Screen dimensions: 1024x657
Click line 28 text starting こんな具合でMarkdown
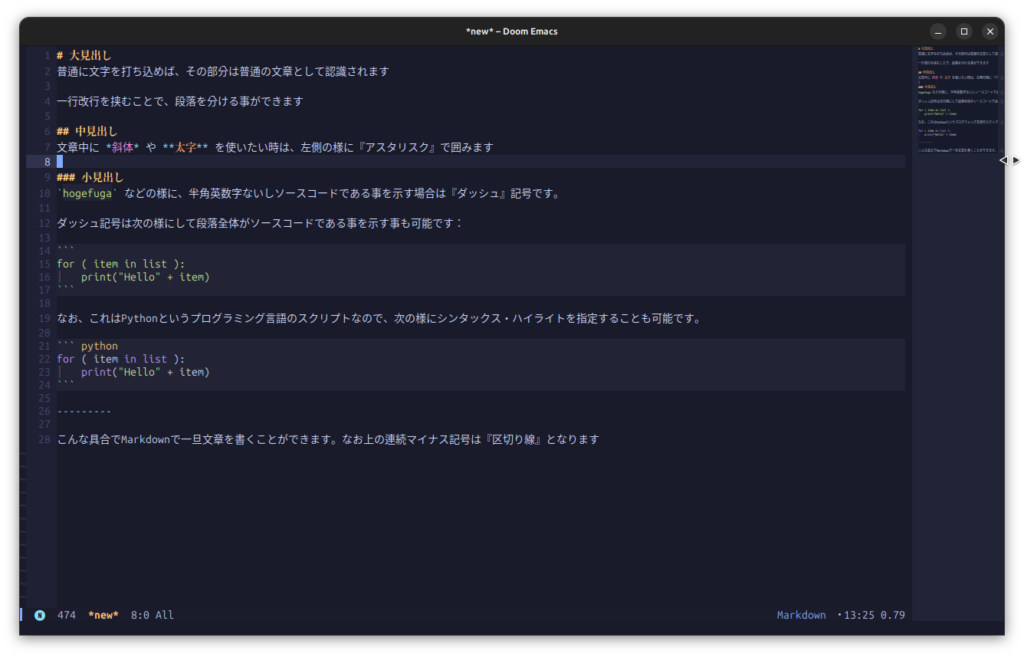tap(328, 440)
